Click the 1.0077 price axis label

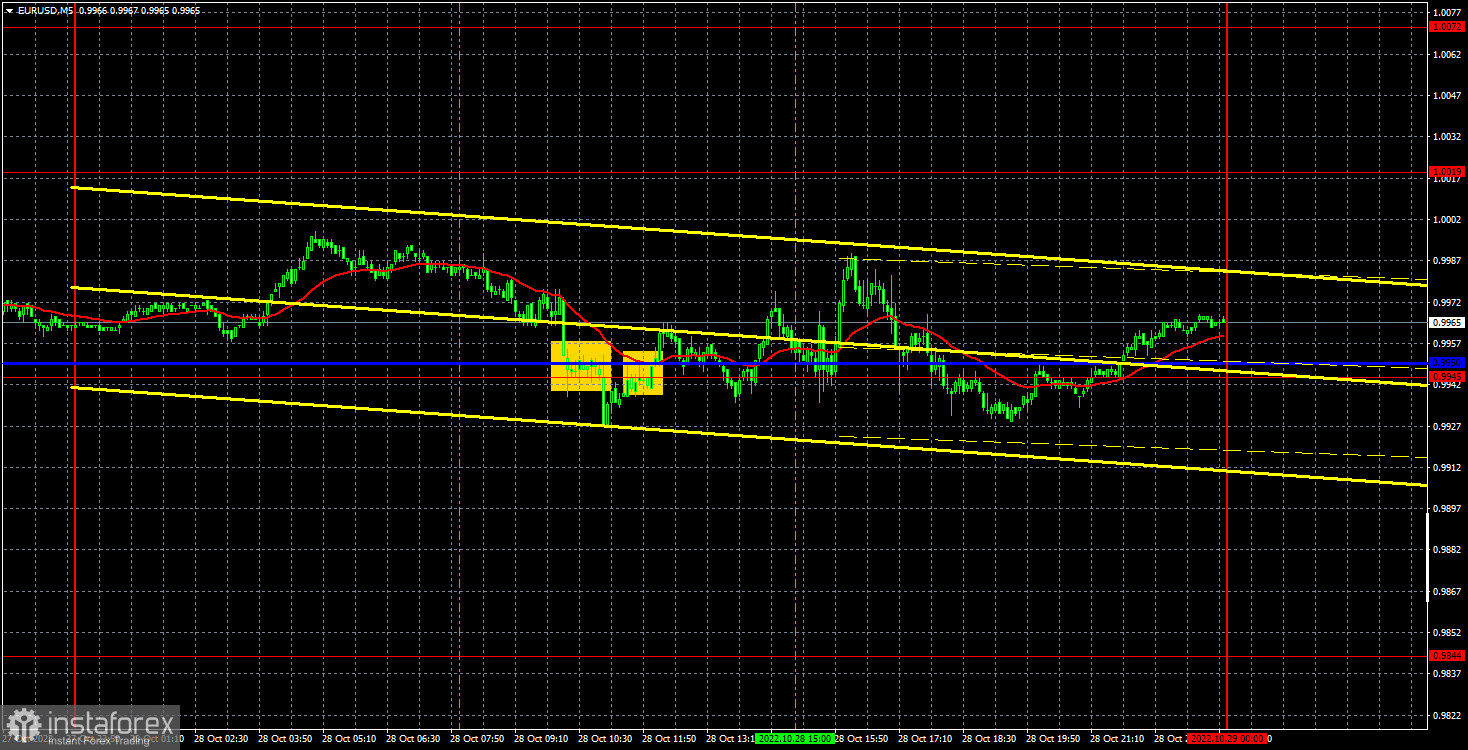pos(1447,13)
